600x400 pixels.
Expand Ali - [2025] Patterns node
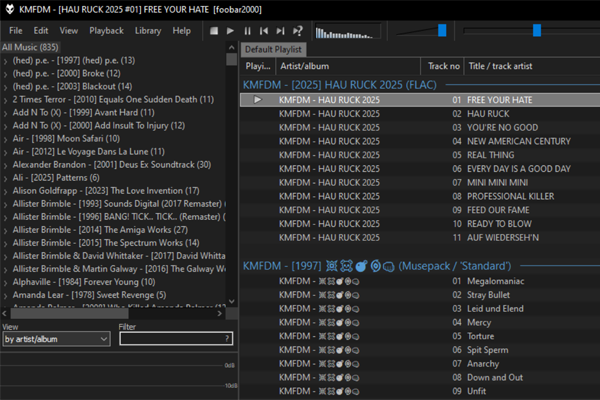point(5,178)
